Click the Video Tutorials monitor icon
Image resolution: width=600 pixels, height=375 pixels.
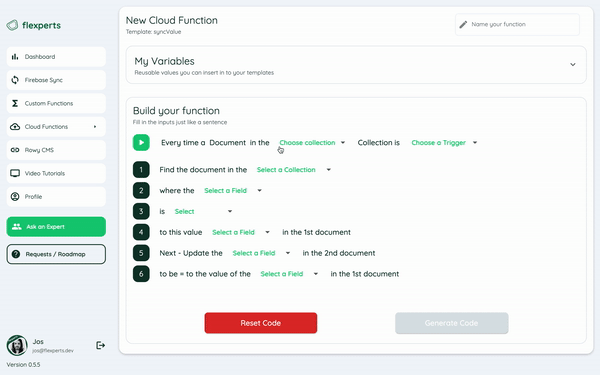pyautogui.click(x=15, y=173)
